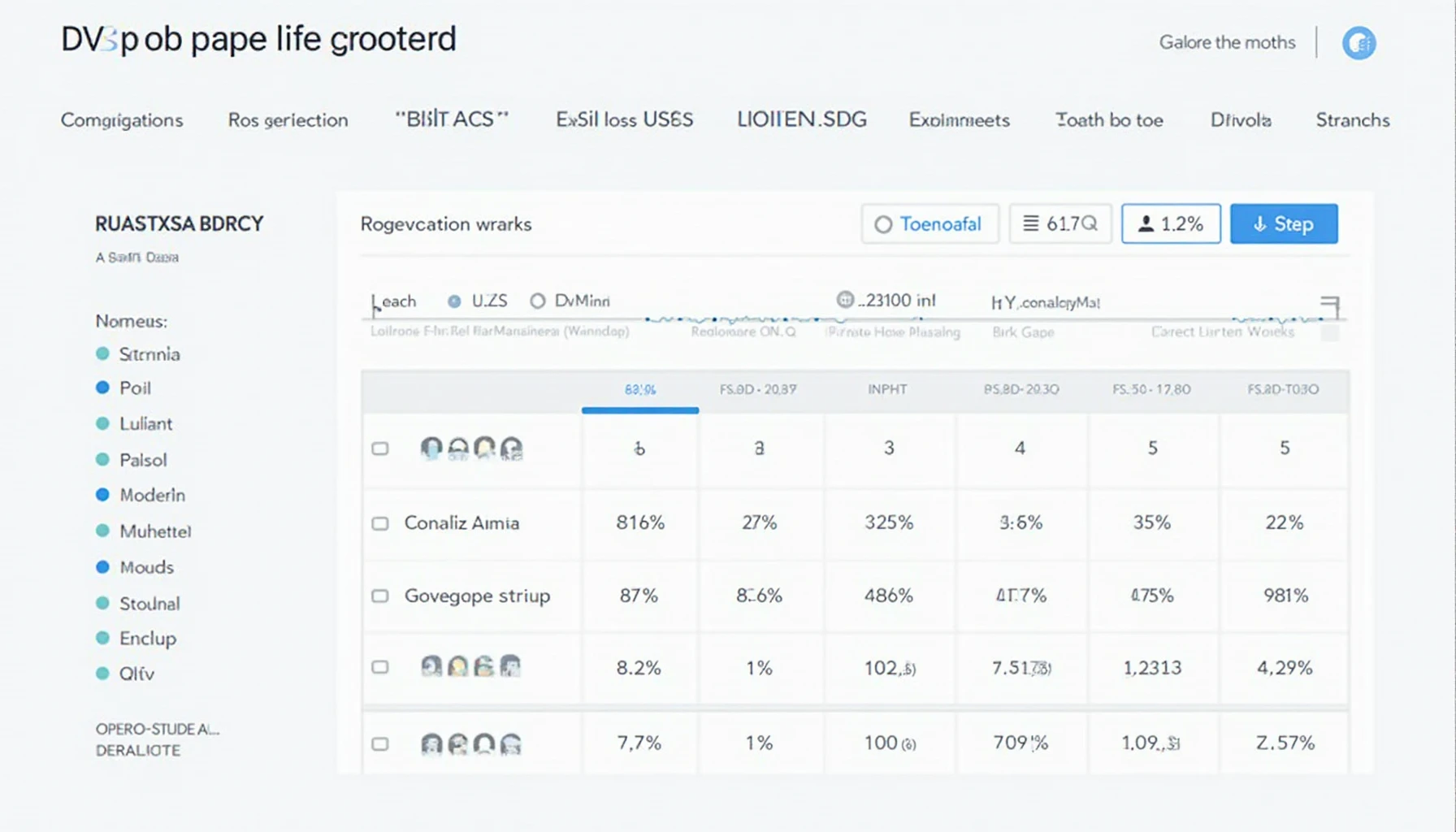Click the globe icon beside 23100 inl
Screen dimensions: 1456x832
(845, 300)
